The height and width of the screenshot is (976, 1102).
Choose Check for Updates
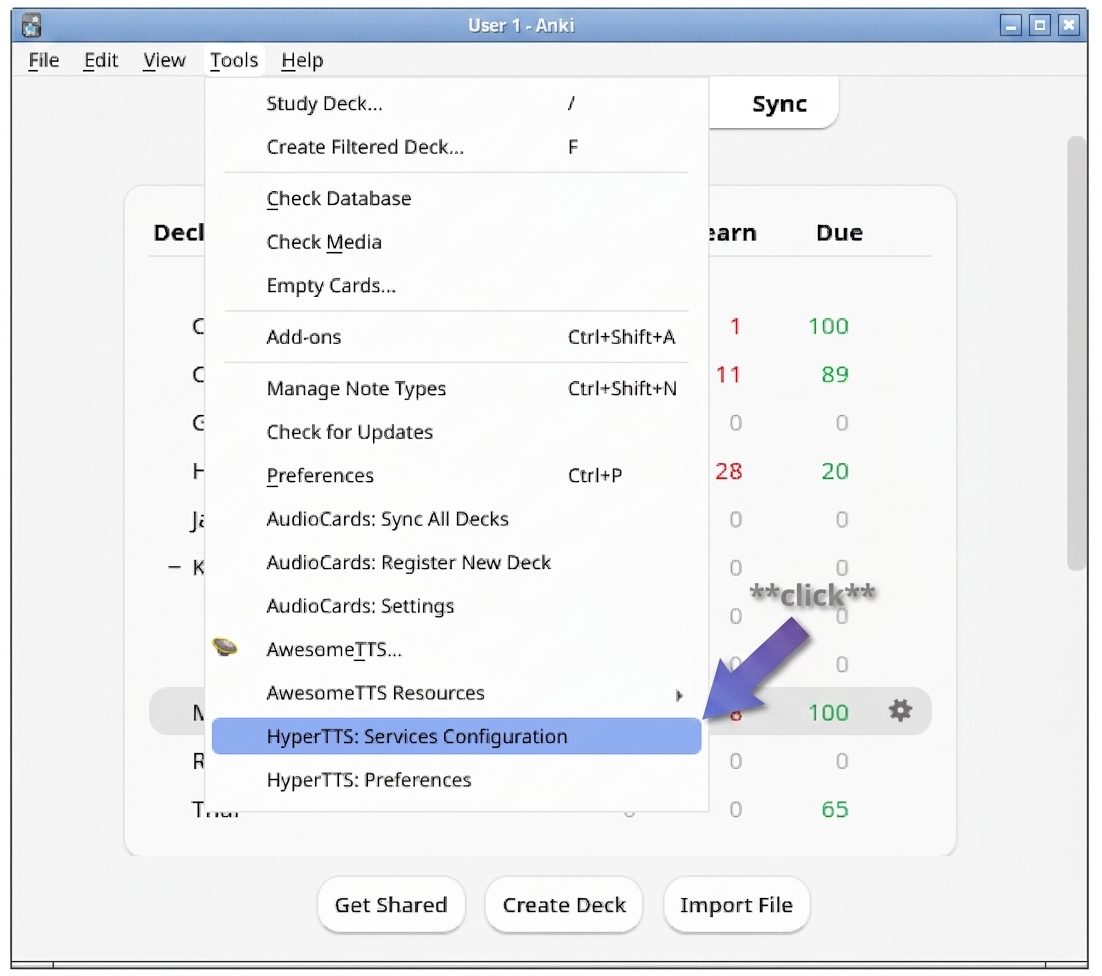[x=456, y=432]
